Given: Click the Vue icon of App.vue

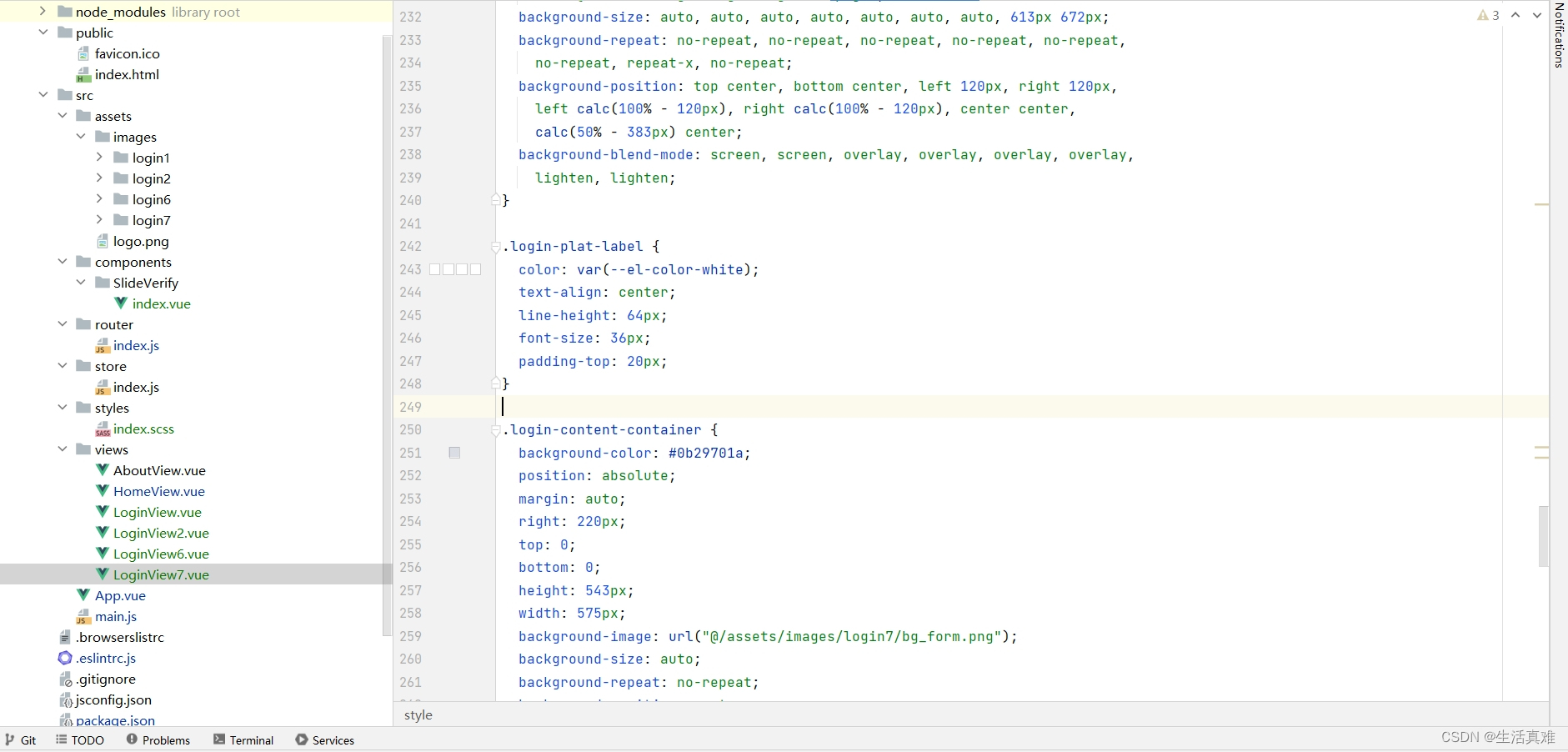Looking at the screenshot, I should point(83,595).
